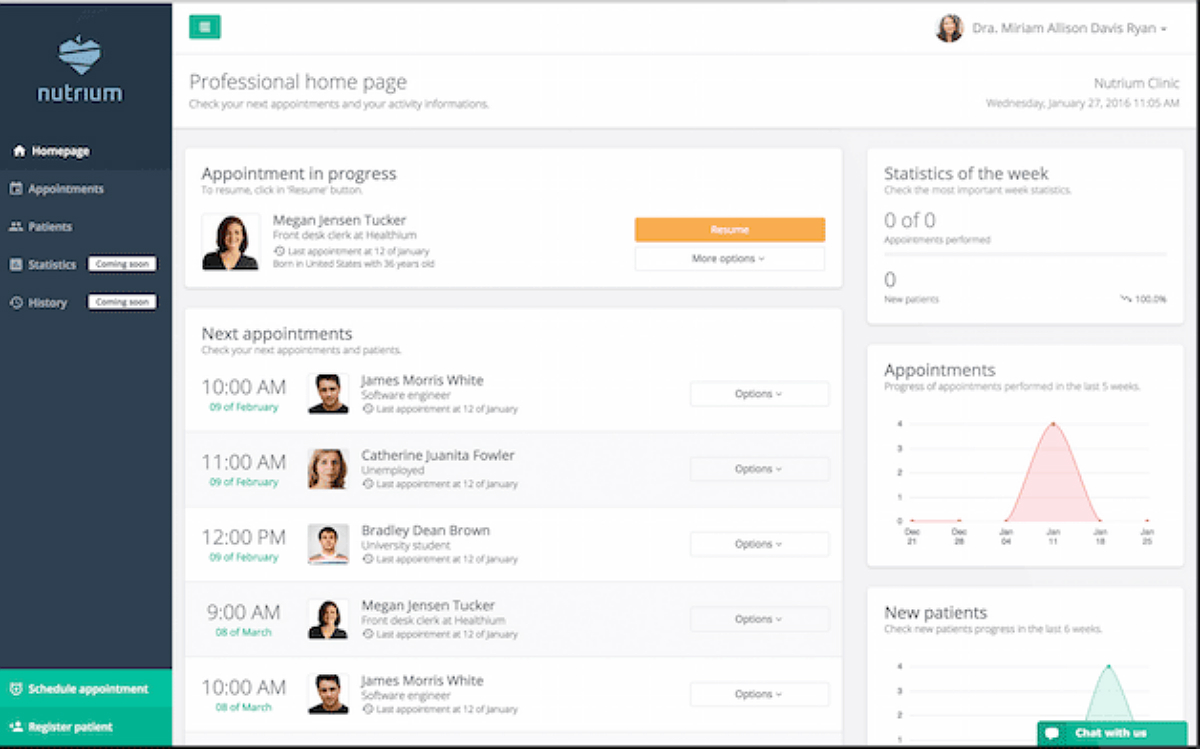Click the orange Resume button
The width and height of the screenshot is (1200, 749).
(x=730, y=230)
